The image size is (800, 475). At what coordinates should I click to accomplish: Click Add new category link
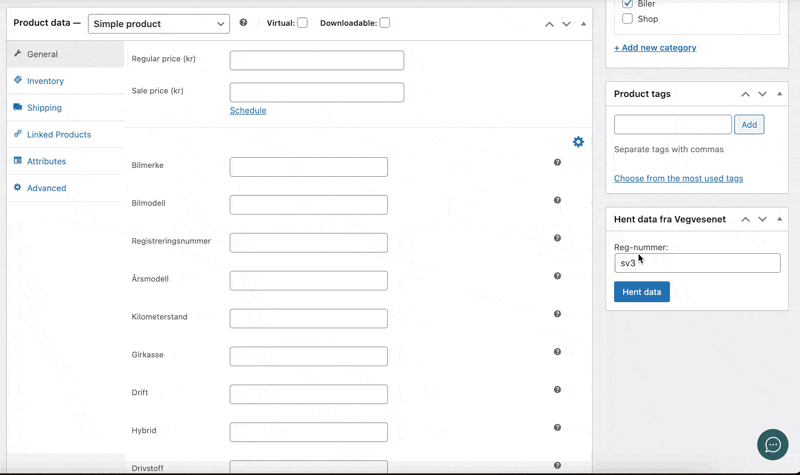coord(655,47)
